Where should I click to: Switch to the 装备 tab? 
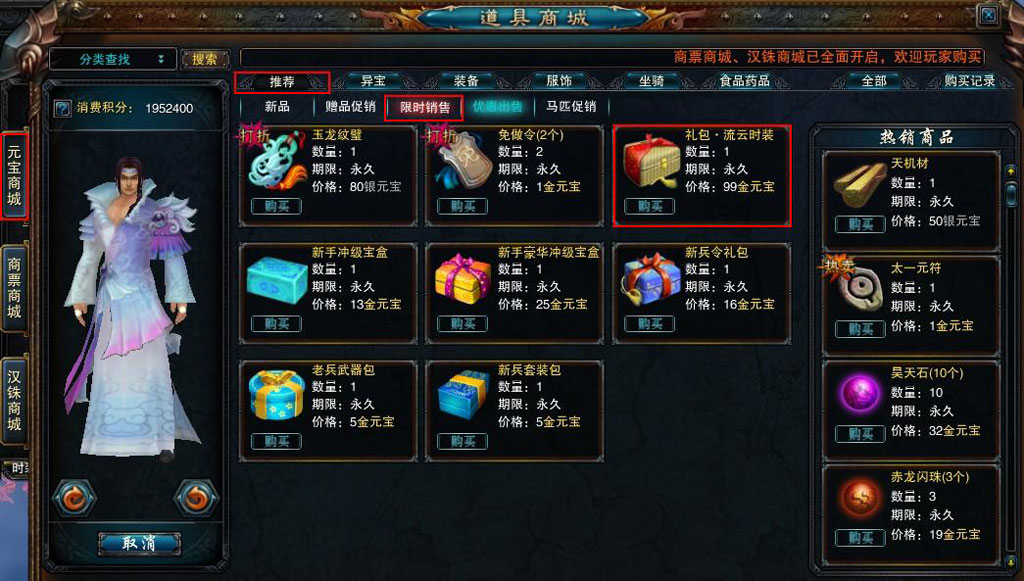click(466, 82)
